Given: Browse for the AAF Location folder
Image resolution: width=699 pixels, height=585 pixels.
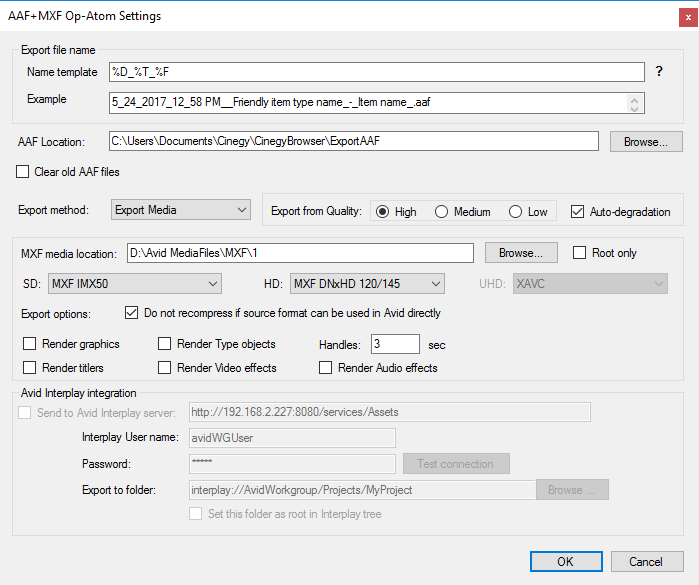Looking at the screenshot, I should click(646, 142).
